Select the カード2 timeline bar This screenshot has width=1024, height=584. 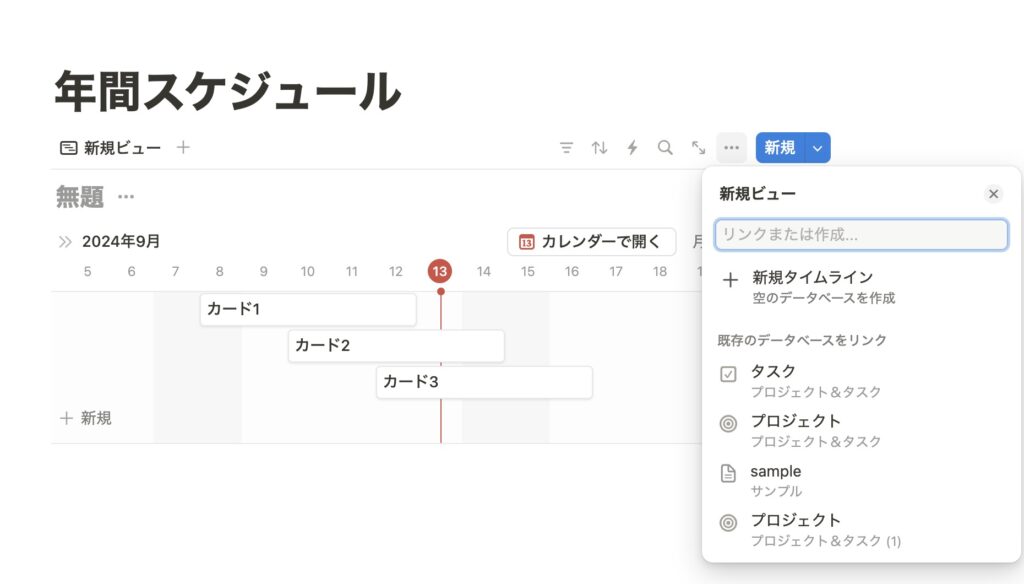click(x=396, y=346)
